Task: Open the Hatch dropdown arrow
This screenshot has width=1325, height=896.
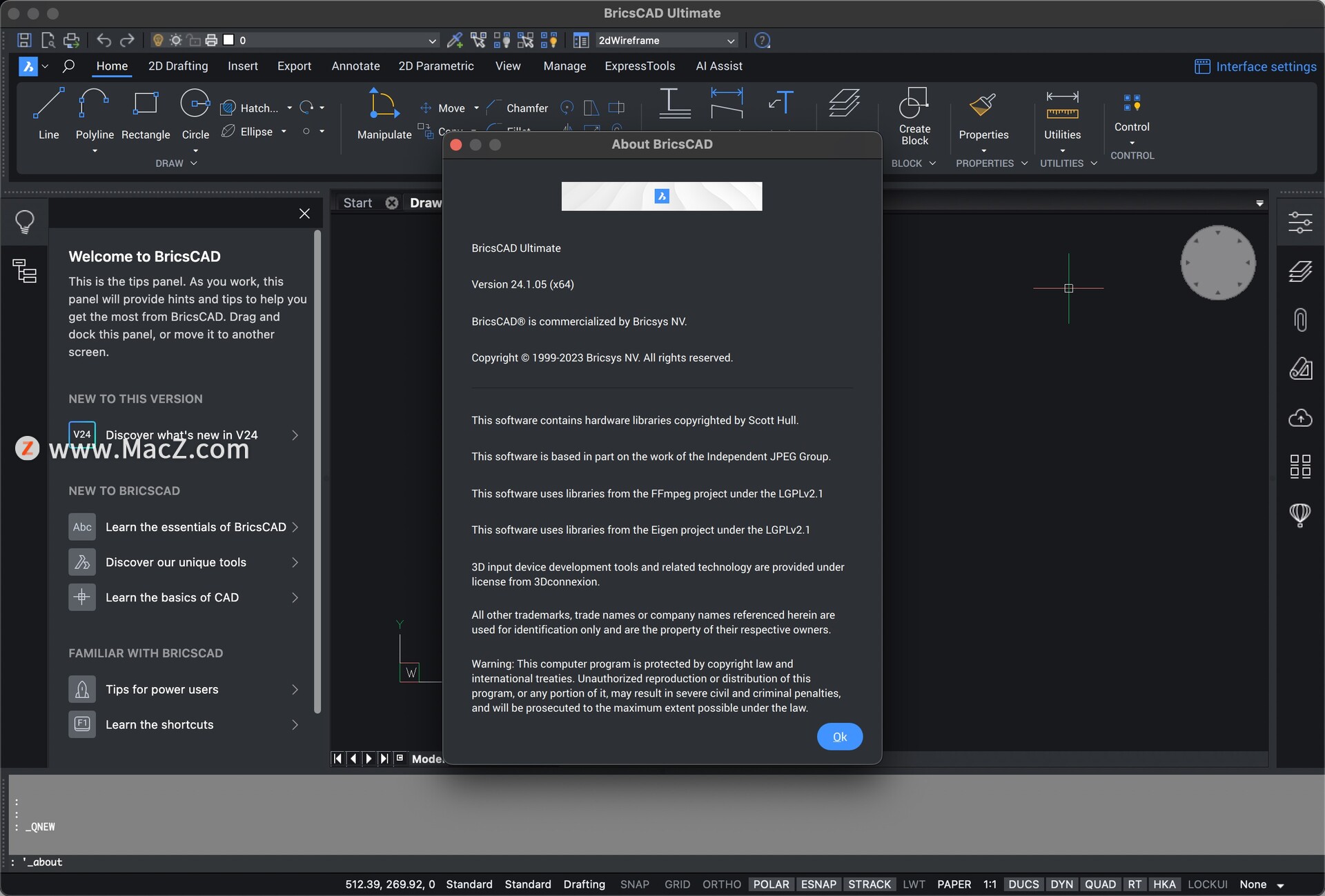Action: [x=289, y=108]
